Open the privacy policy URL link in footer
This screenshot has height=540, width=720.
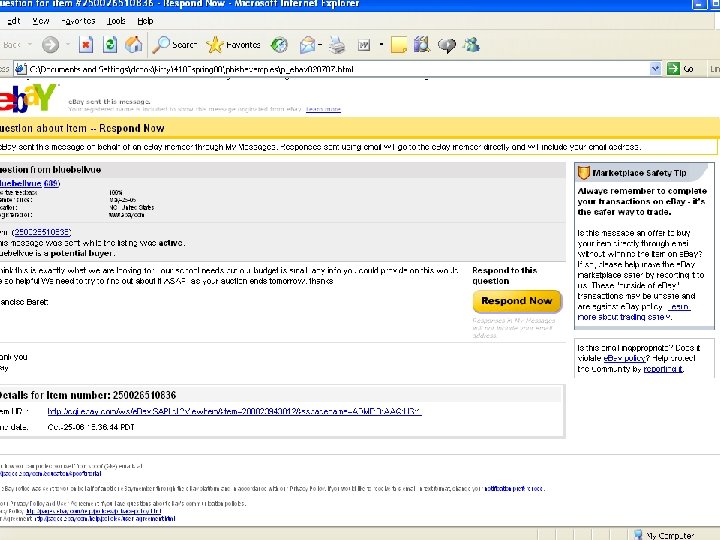[94, 511]
